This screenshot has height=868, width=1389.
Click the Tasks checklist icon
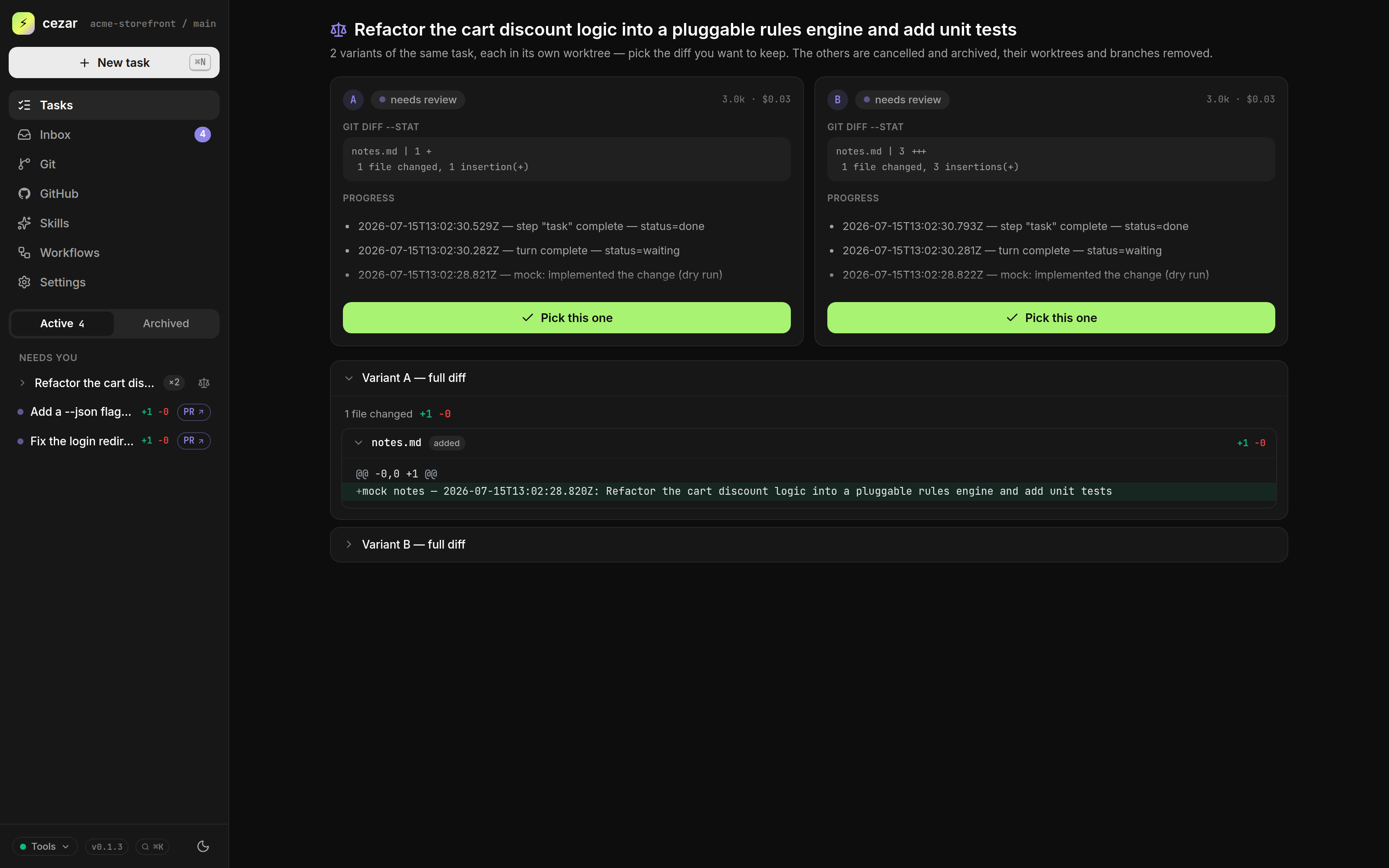pyautogui.click(x=24, y=105)
